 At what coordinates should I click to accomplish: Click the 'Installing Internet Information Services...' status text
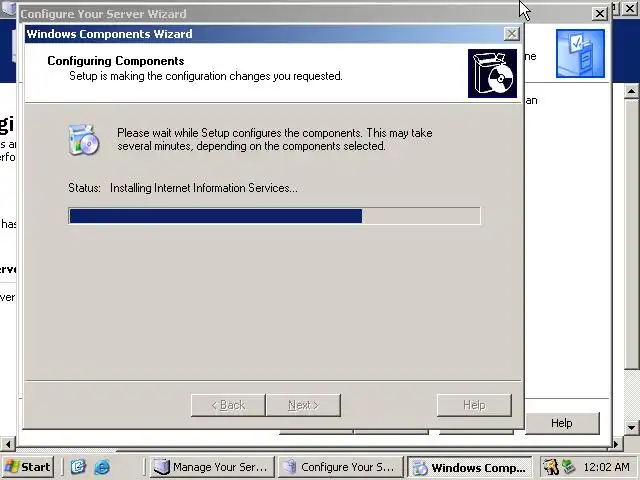click(x=204, y=188)
